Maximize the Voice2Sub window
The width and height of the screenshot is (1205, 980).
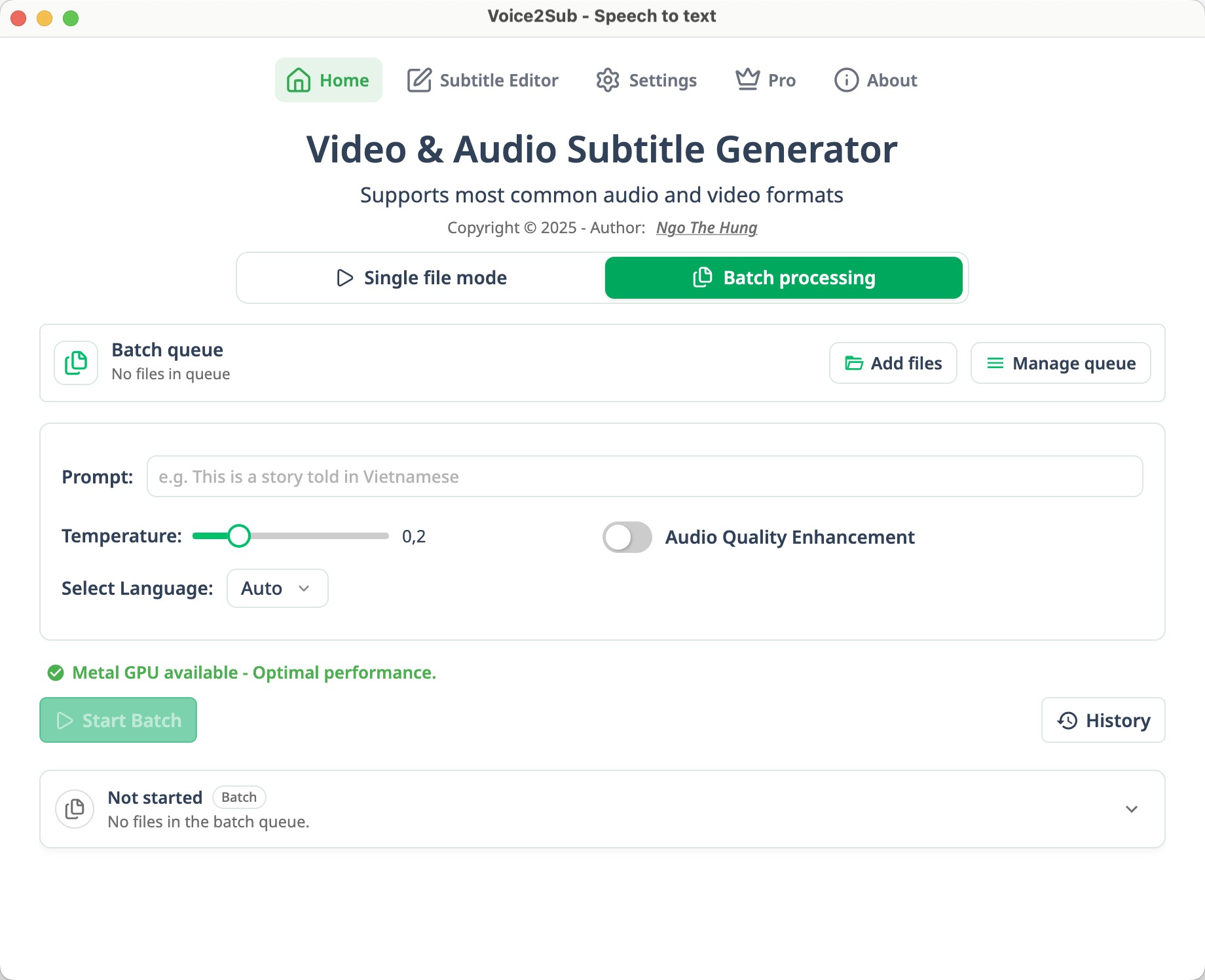click(x=71, y=18)
